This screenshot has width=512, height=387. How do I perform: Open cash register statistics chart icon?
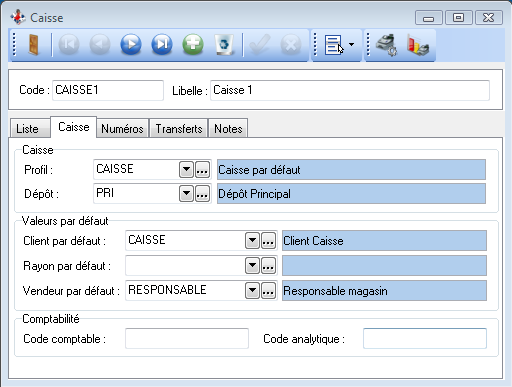[418, 45]
